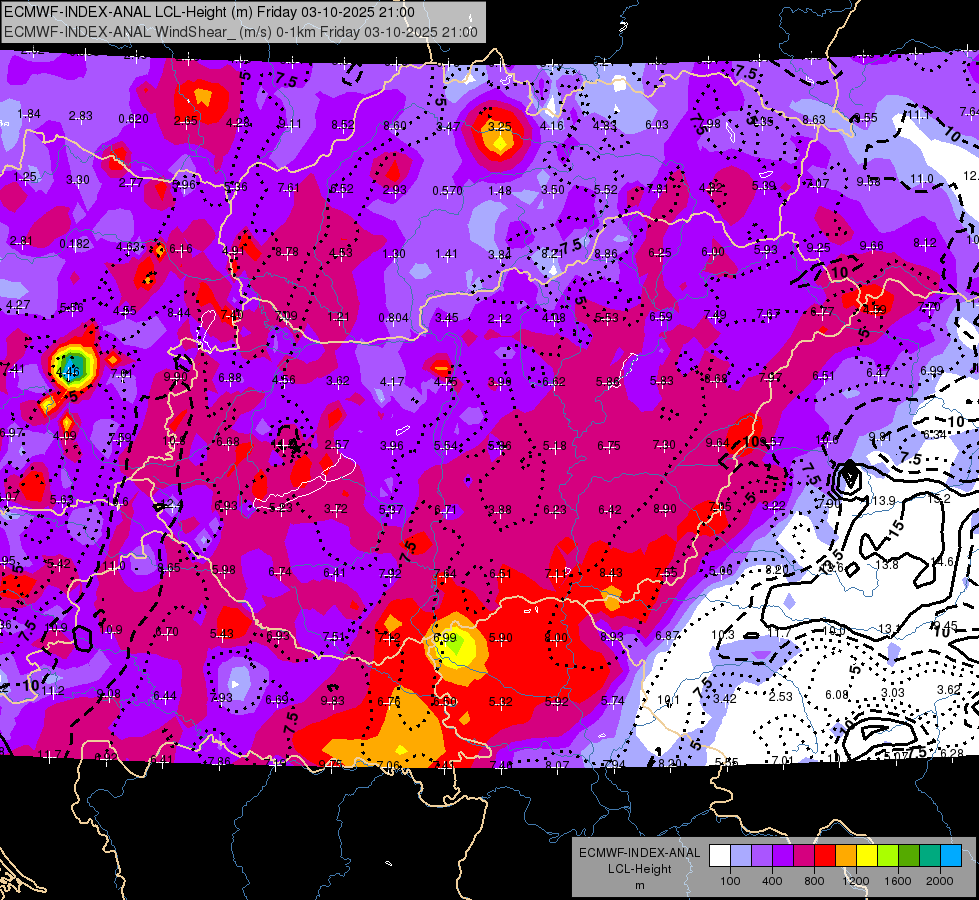Click the wind shear value 6.23
This screenshot has height=900, width=979.
[555, 510]
